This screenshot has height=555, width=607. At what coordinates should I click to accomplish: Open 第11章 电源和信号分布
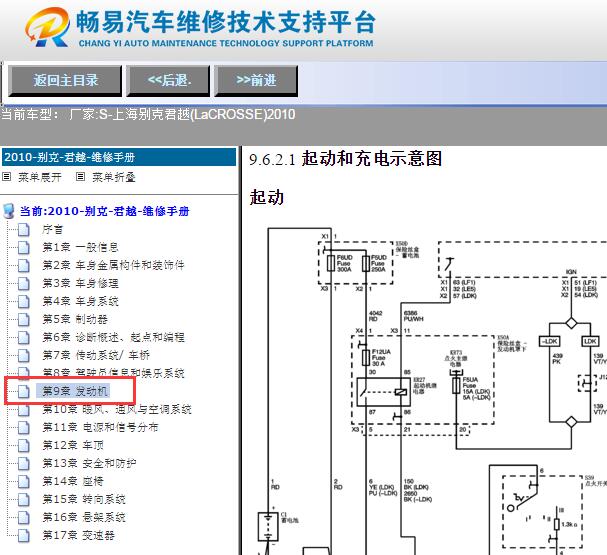[x=100, y=427]
